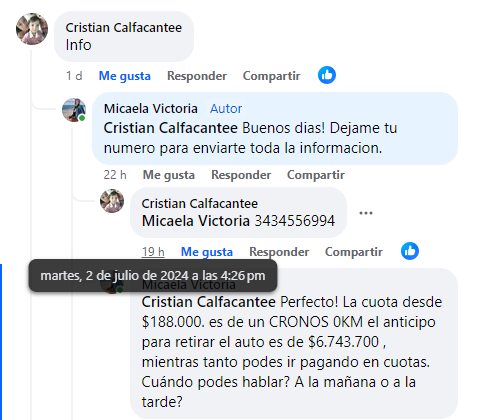
Task: Open Micaela Victoria name beside Autor badge
Action: click(x=151, y=109)
